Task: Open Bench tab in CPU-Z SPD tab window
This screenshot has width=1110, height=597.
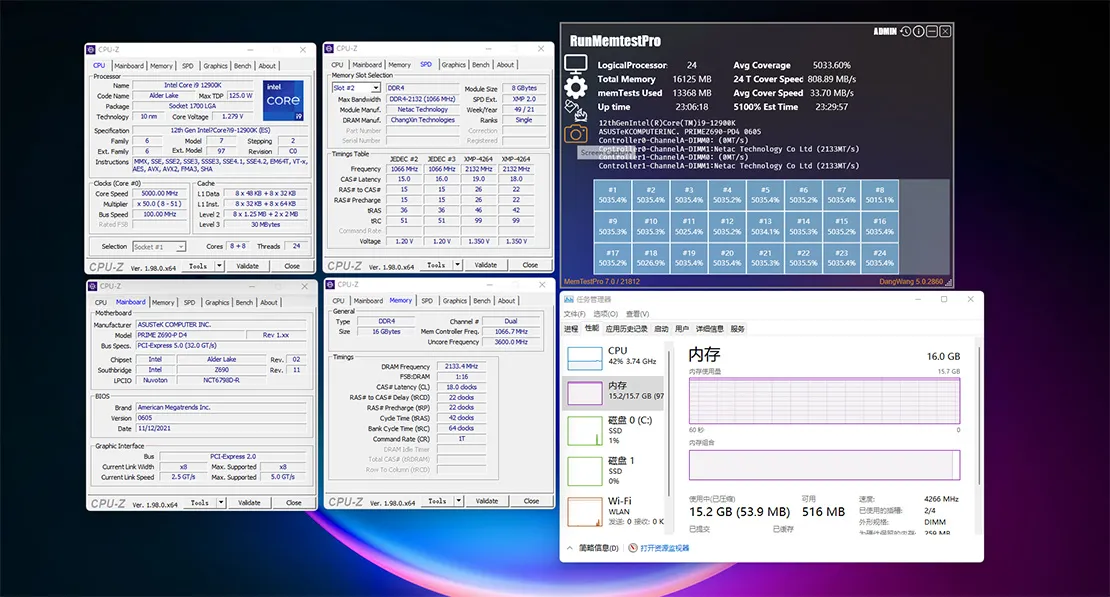Action: click(481, 64)
